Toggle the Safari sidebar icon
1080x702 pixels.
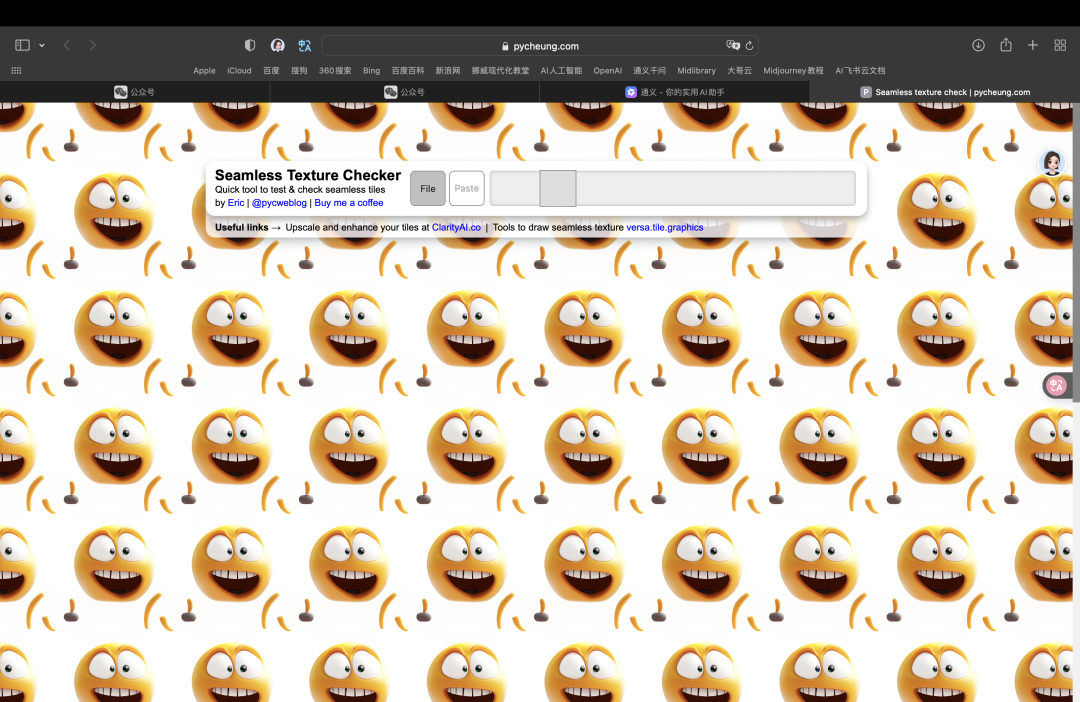tap(22, 45)
